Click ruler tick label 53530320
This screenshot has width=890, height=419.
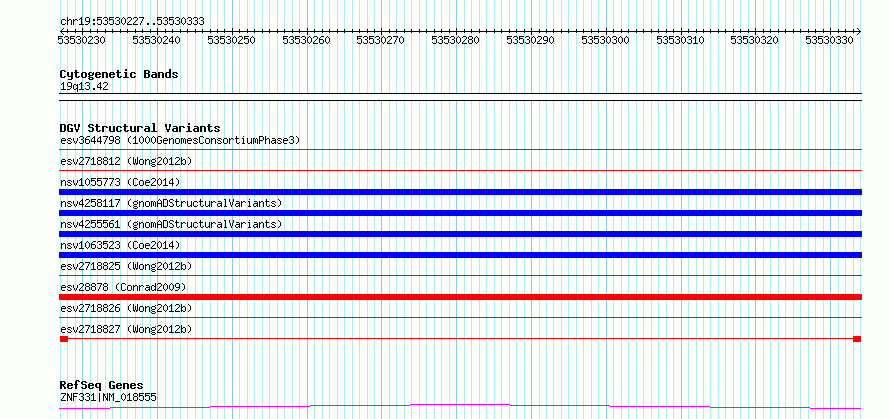pyautogui.click(x=755, y=40)
